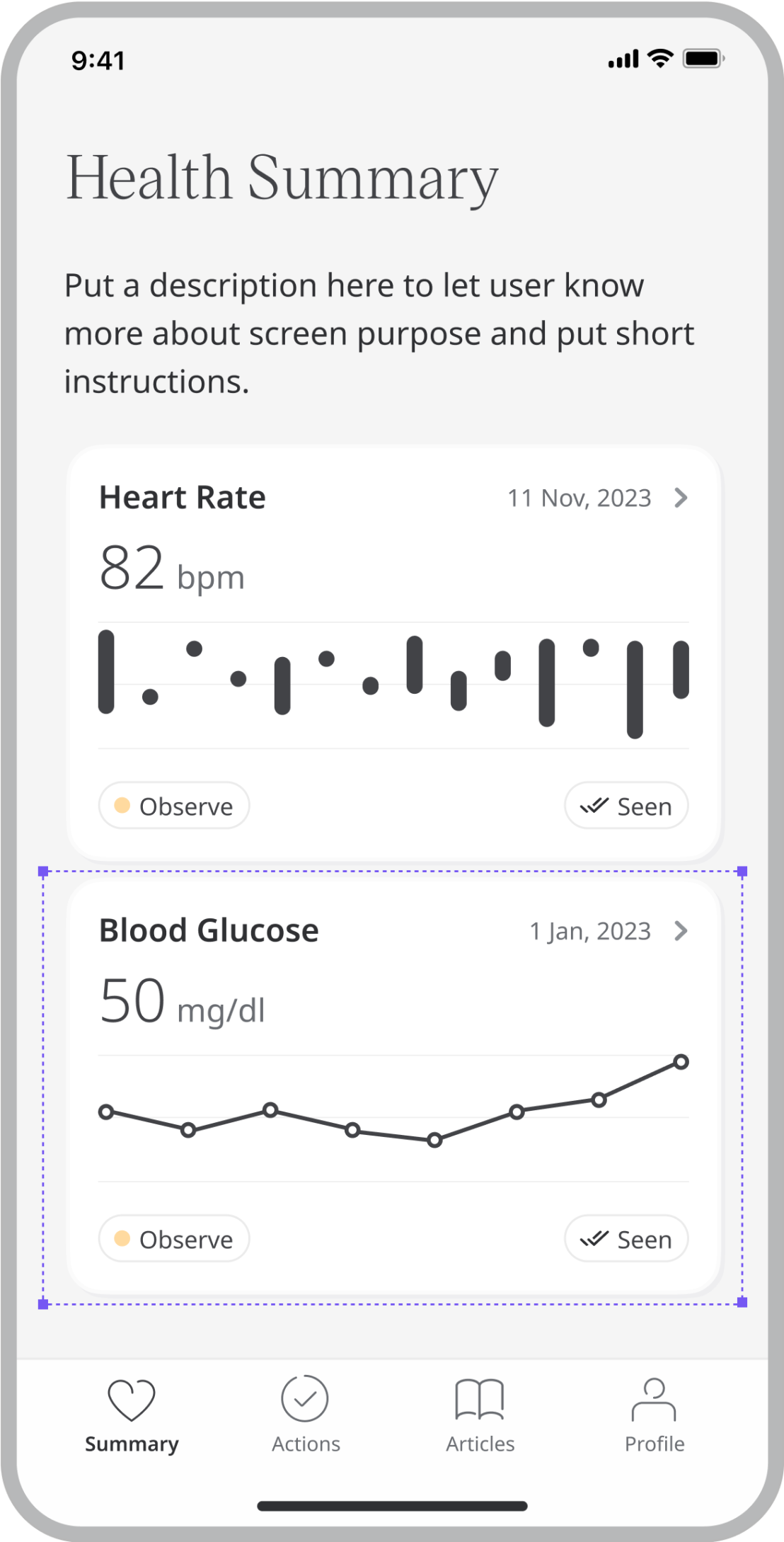Click the double-check icon in Heart Rate card
784x1542 pixels.
594,806
